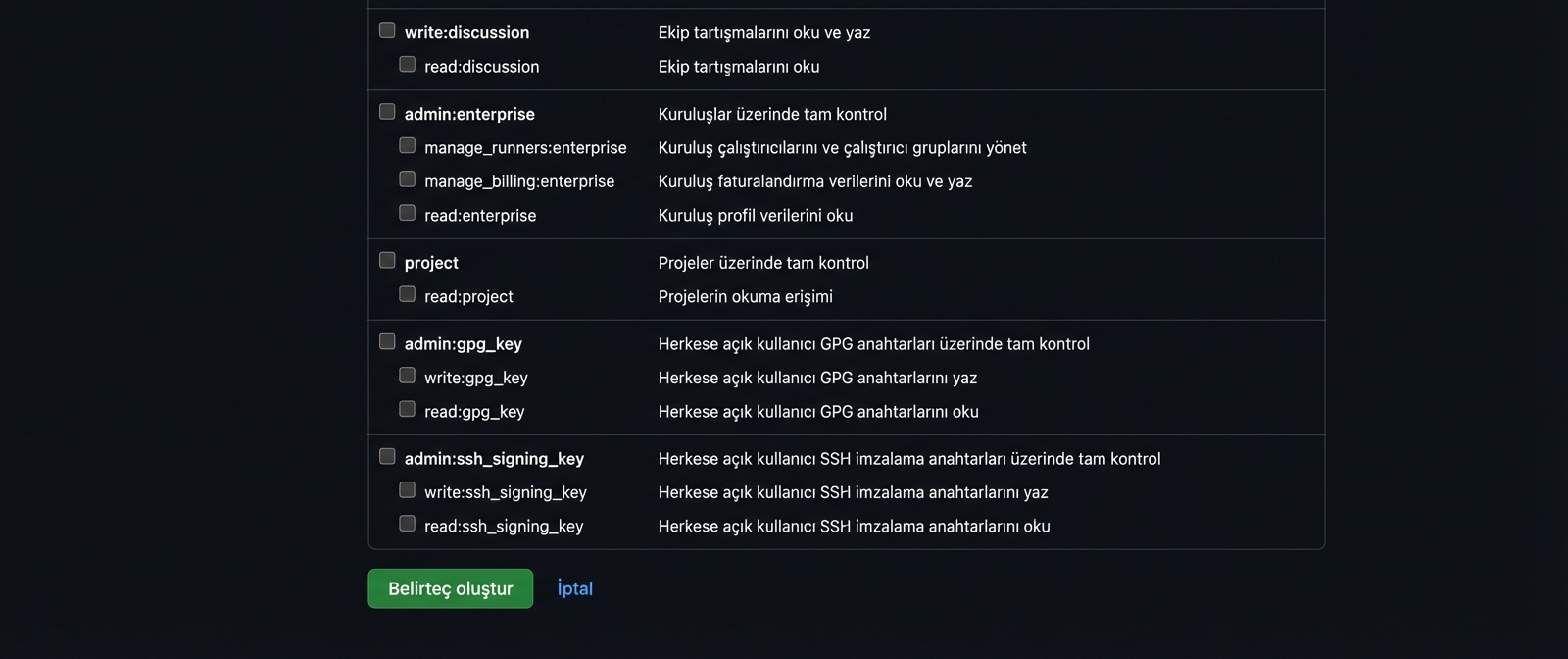This screenshot has height=659, width=1568.
Task: Enable the admin:gpg_key scope
Action: click(387, 340)
